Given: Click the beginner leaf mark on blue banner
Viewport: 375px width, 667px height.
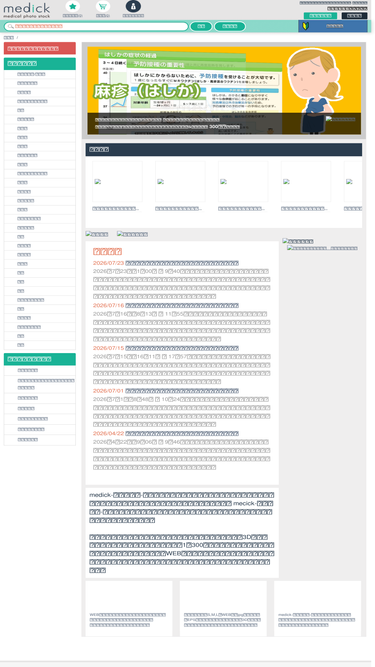Looking at the screenshot, I should [x=306, y=26].
